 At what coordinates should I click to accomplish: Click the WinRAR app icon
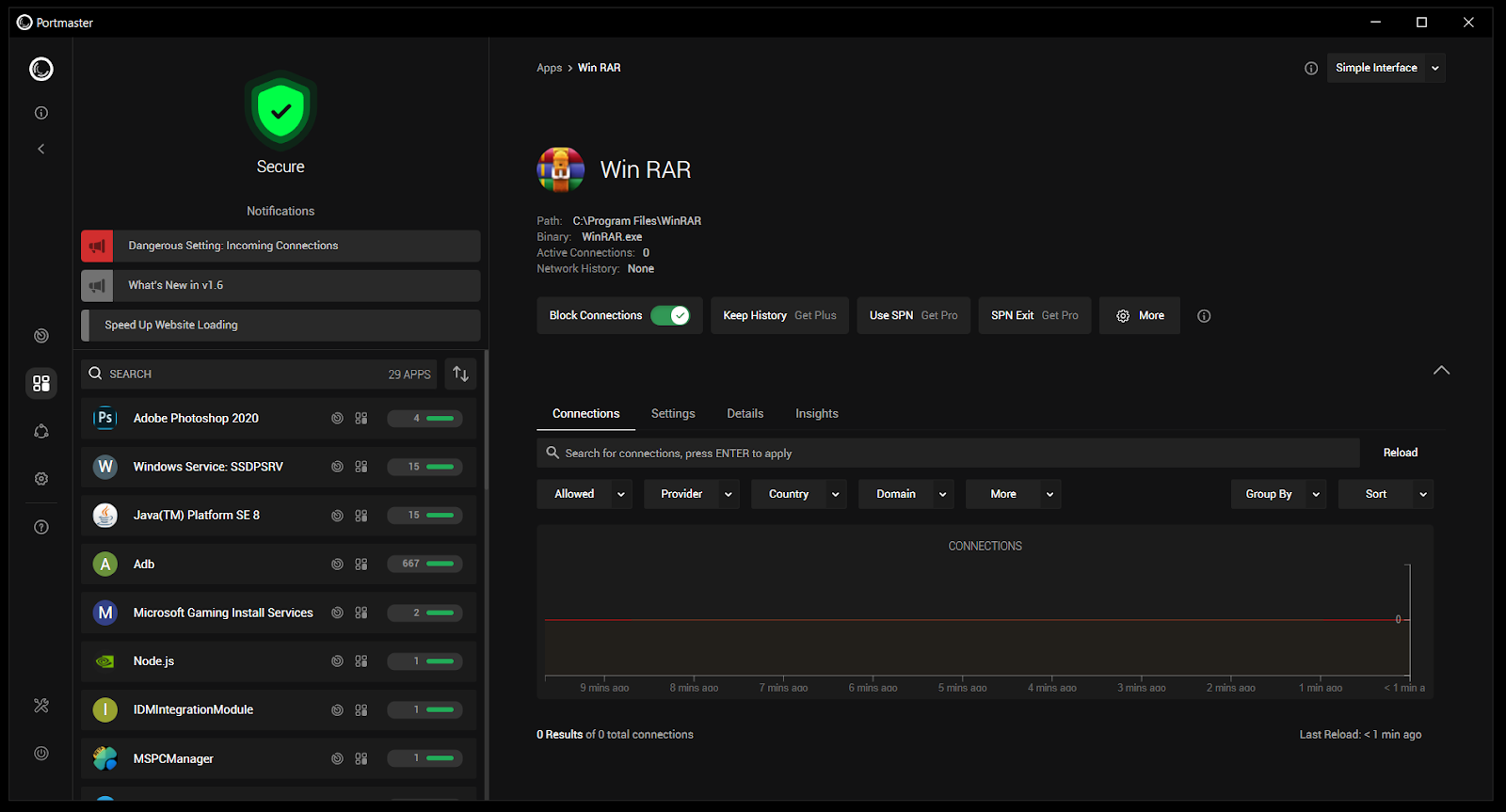click(x=560, y=169)
